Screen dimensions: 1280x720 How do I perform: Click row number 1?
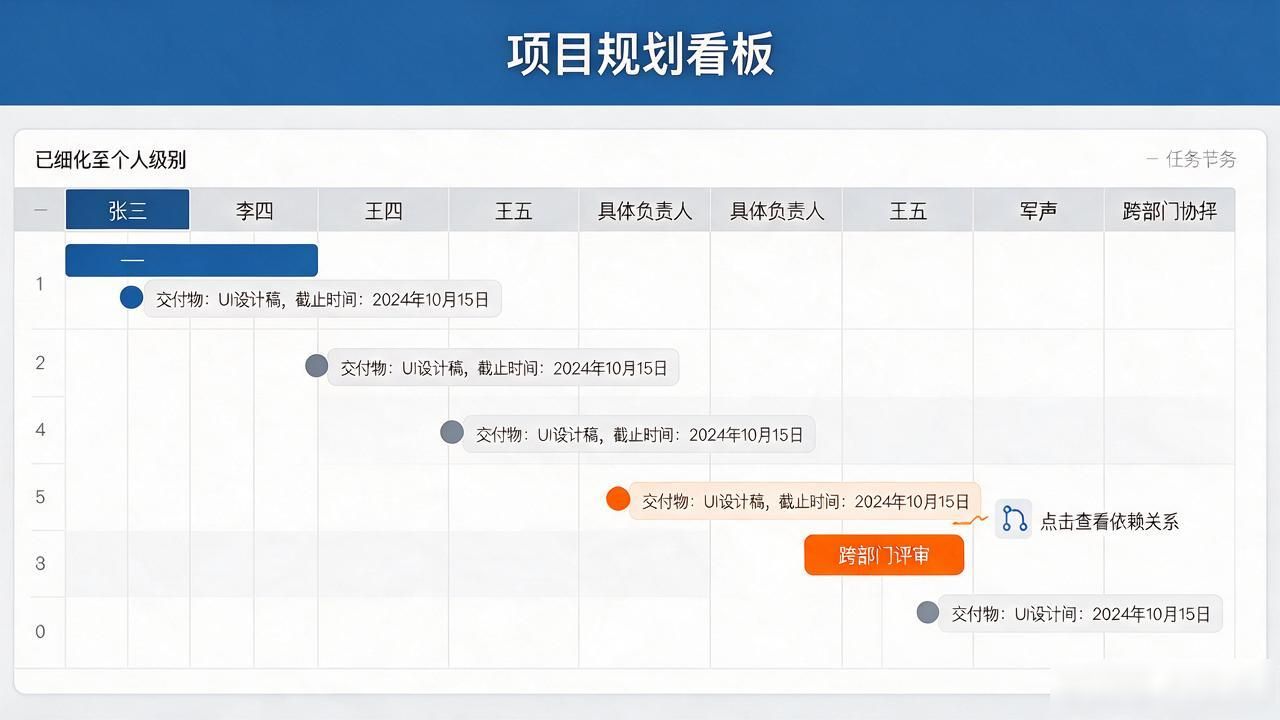click(40, 284)
